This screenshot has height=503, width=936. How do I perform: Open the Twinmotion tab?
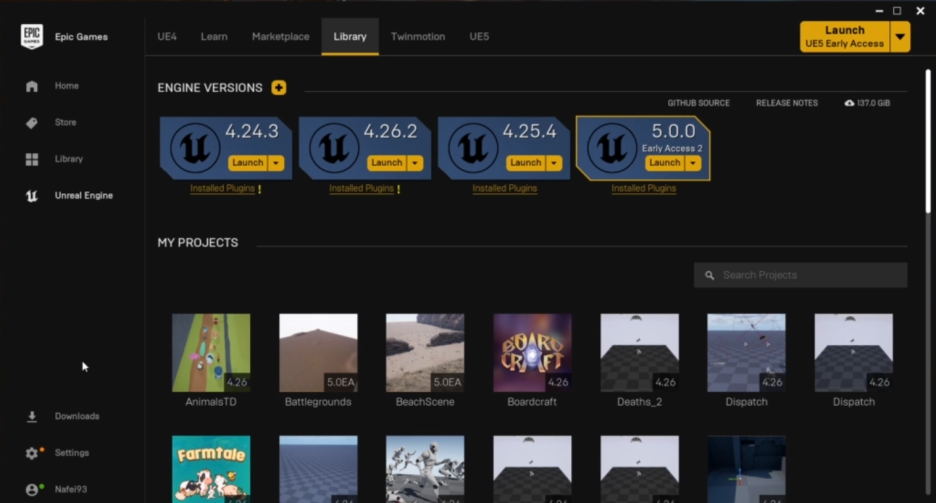point(418,36)
